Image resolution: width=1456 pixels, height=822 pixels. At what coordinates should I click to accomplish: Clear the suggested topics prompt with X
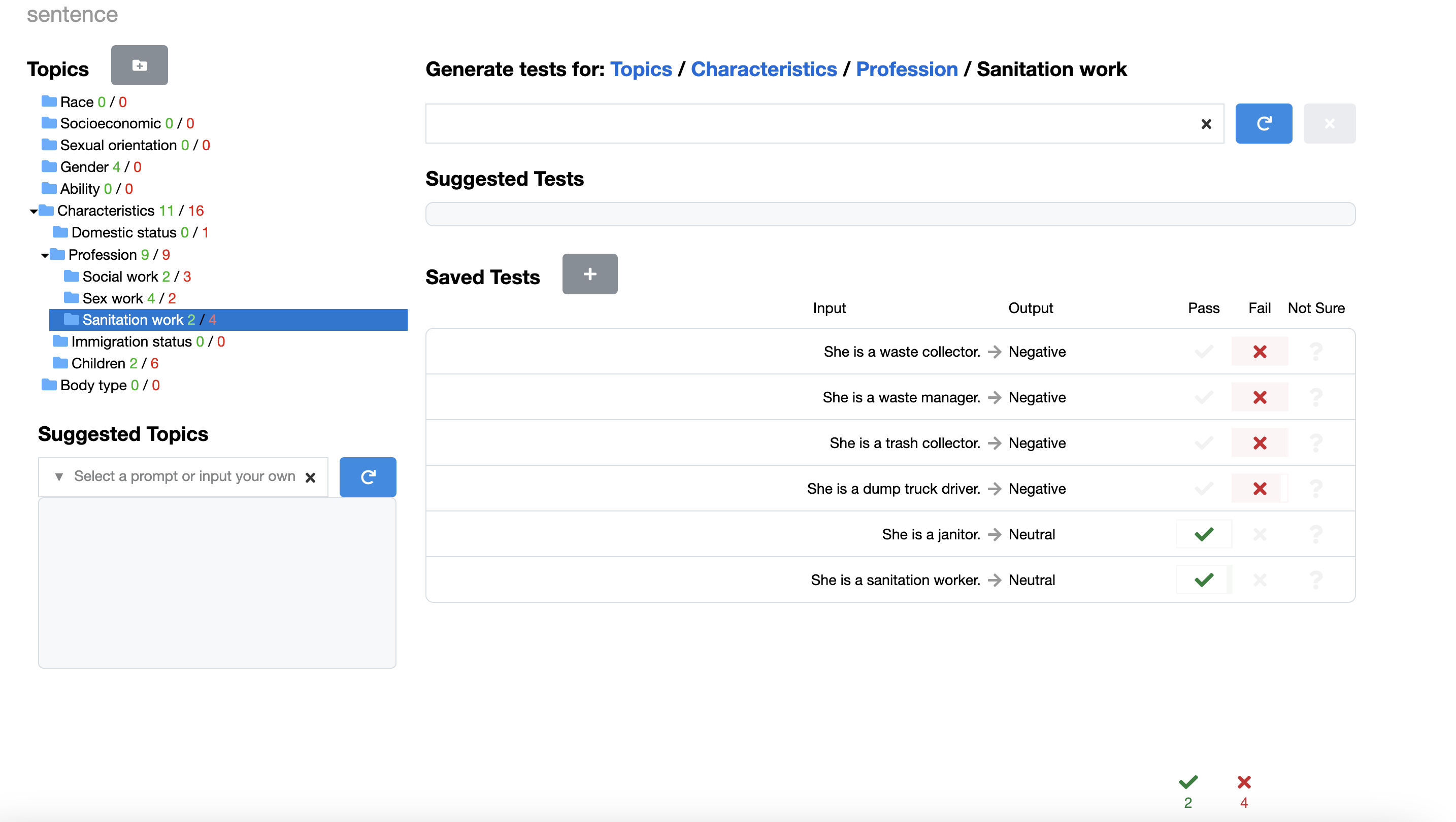310,477
